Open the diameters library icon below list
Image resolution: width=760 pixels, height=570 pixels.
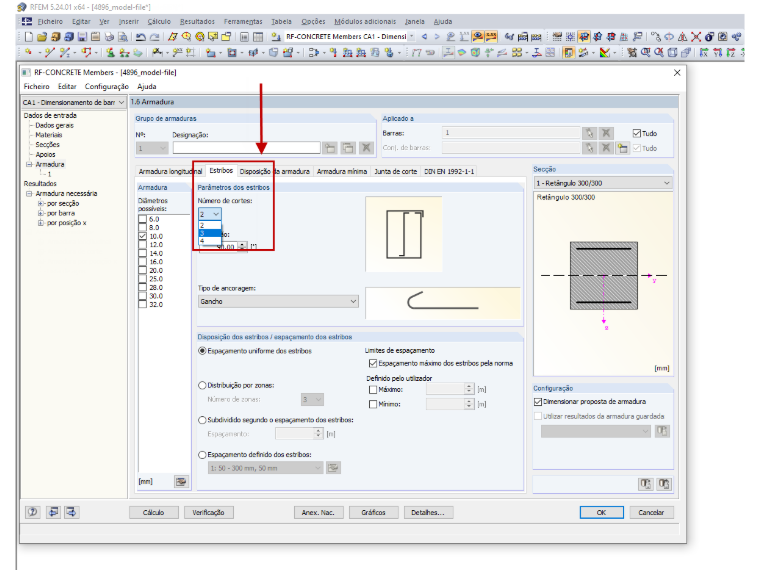[181, 481]
